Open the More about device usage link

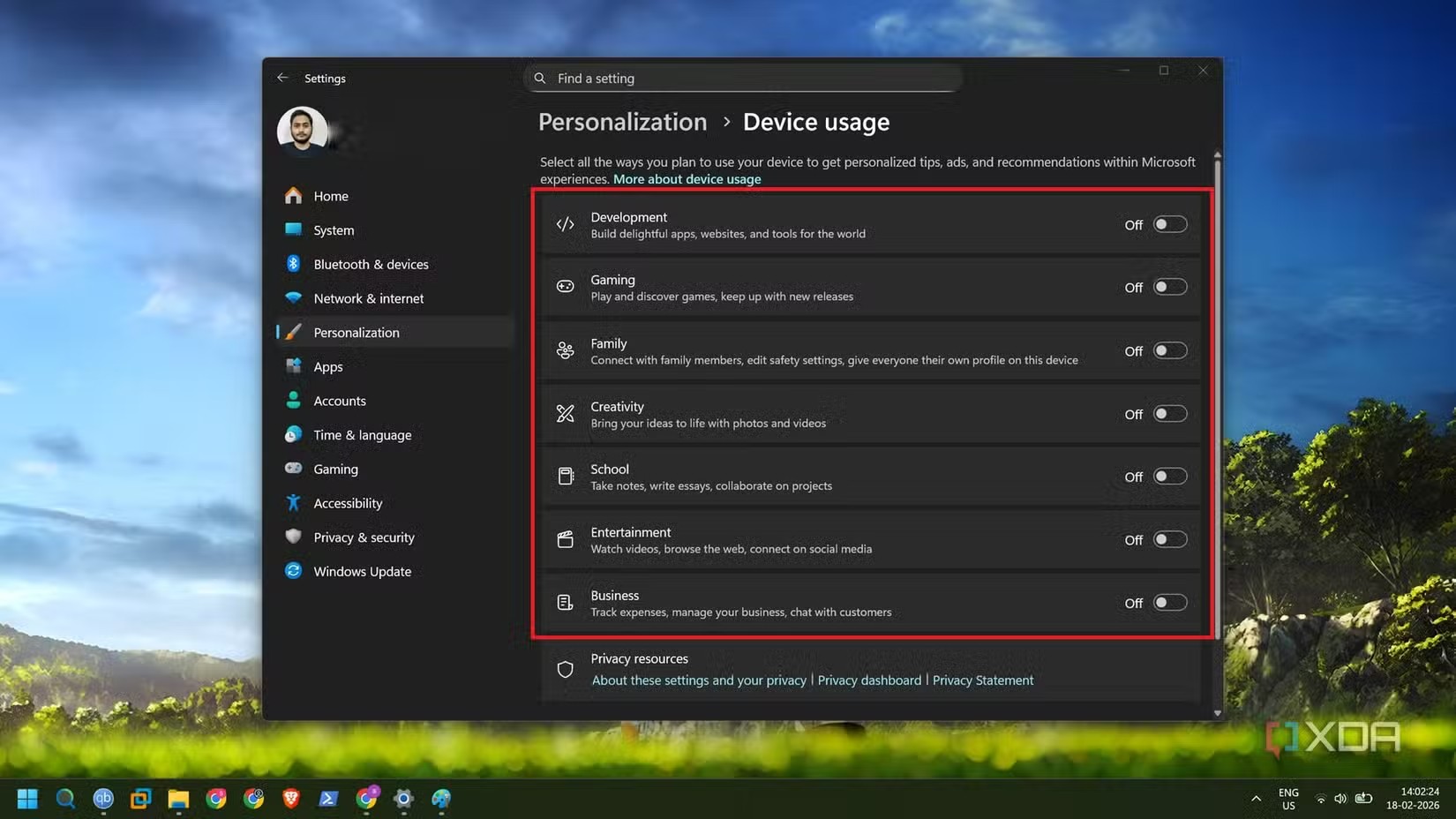[687, 179]
